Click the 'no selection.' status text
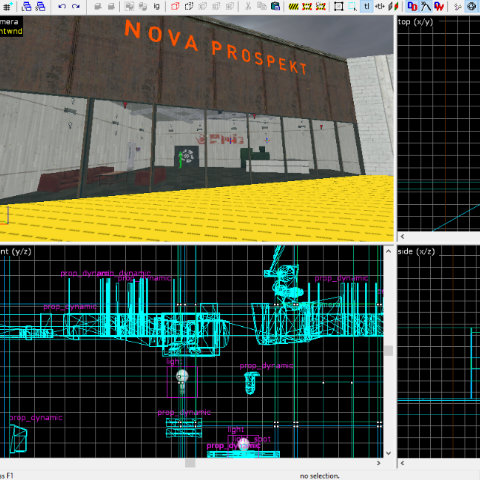The width and height of the screenshot is (480, 480). click(x=319, y=476)
